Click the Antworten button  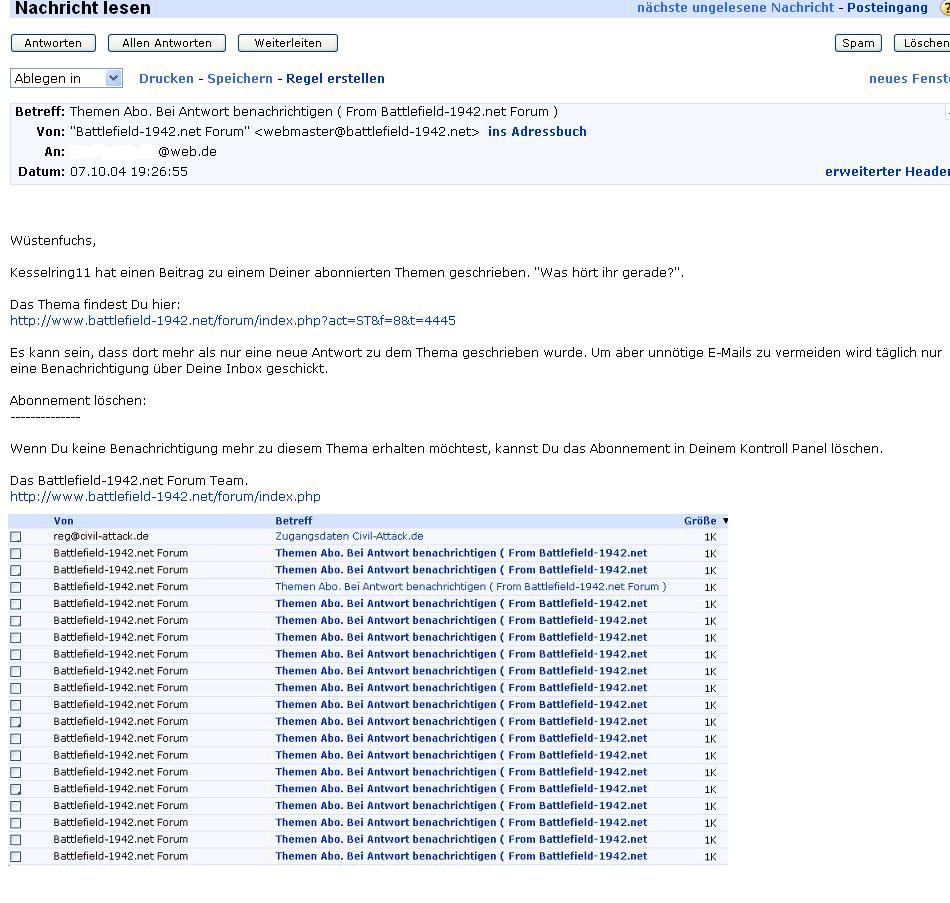53,43
